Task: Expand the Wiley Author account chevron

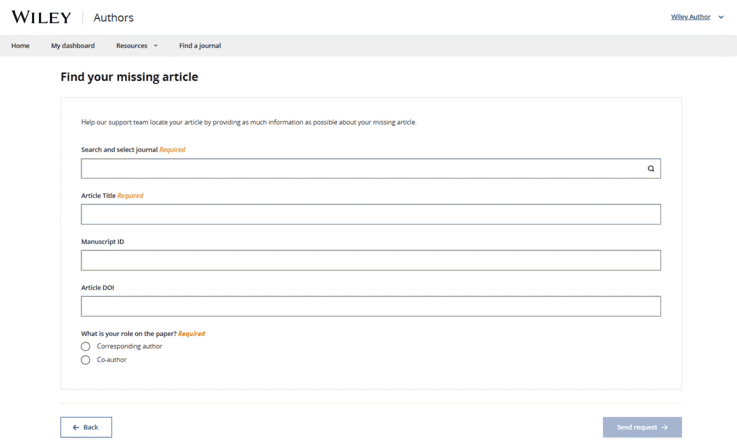Action: (x=721, y=17)
